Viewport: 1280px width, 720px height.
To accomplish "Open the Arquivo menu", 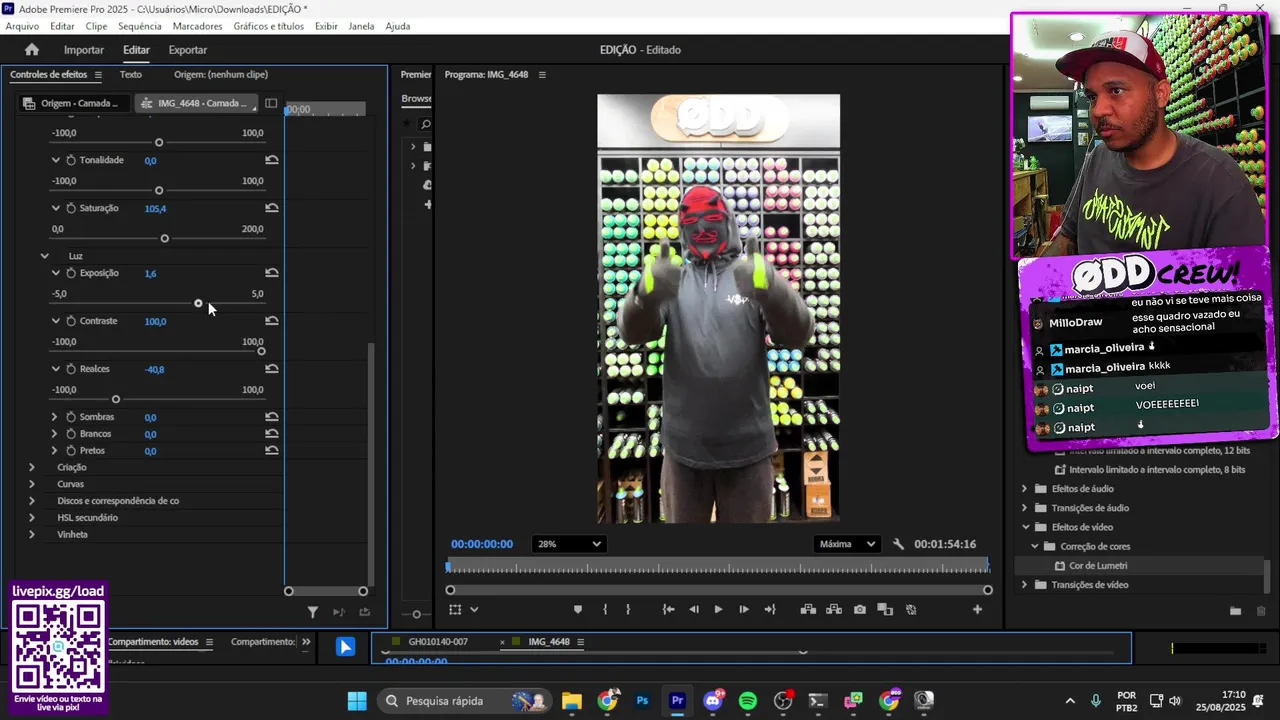I will (x=22, y=26).
